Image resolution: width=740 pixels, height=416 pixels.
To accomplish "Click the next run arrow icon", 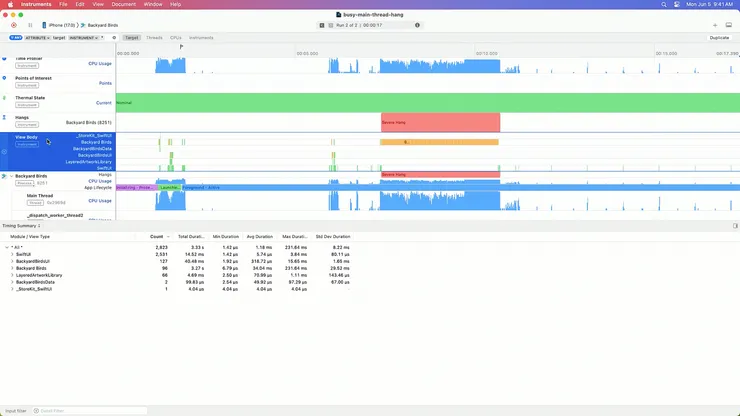I will click(x=330, y=25).
